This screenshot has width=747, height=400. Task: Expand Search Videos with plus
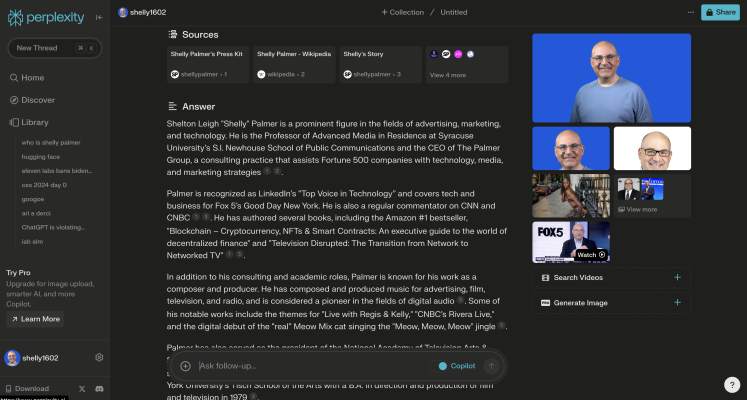(x=677, y=277)
